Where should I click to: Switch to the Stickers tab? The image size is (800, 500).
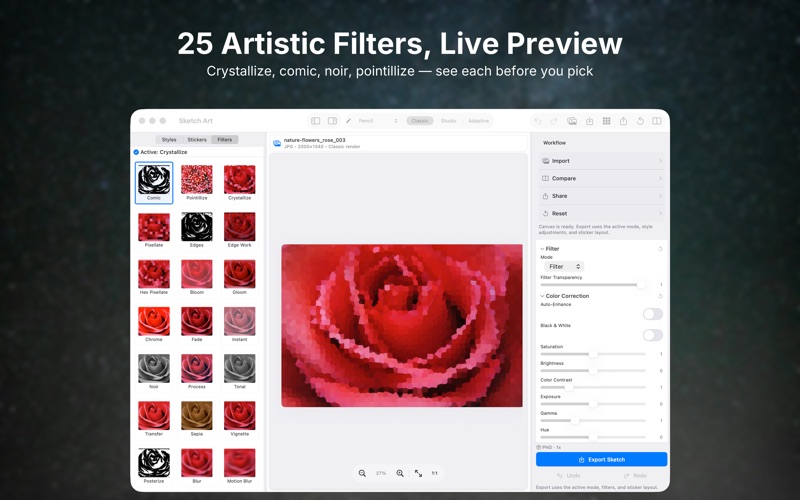[x=197, y=140]
